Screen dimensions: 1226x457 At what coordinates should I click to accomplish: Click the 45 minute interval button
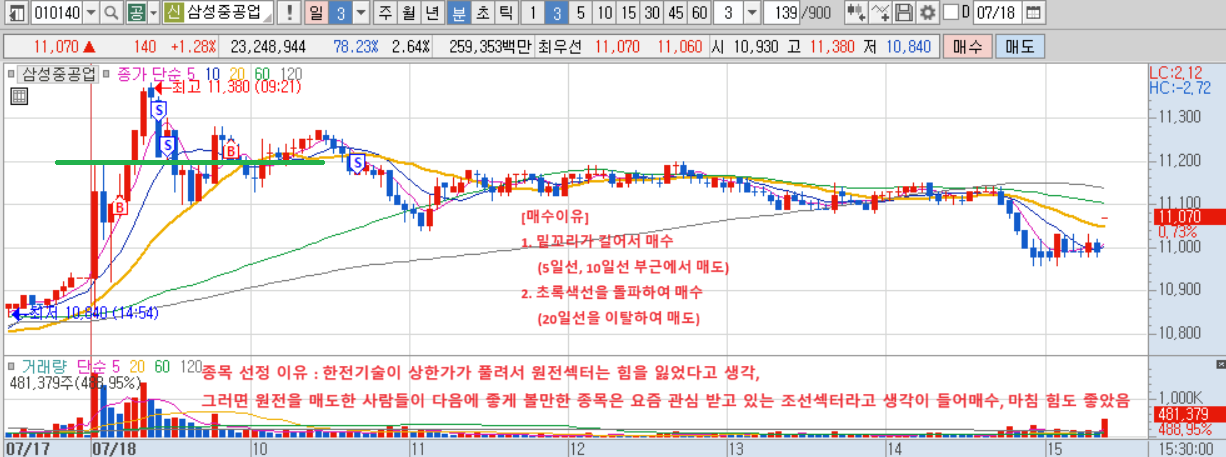[x=675, y=13]
